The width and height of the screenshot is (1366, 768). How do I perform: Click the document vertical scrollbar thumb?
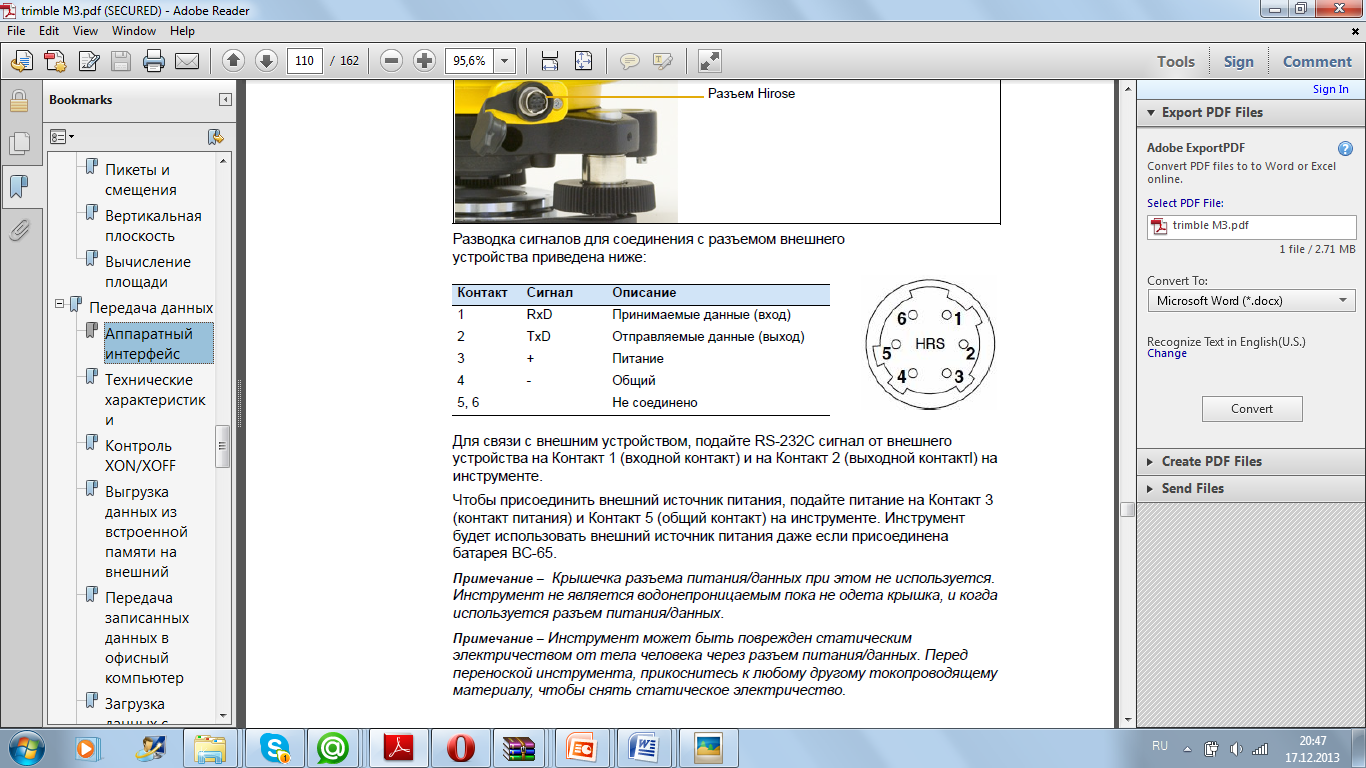(1127, 508)
